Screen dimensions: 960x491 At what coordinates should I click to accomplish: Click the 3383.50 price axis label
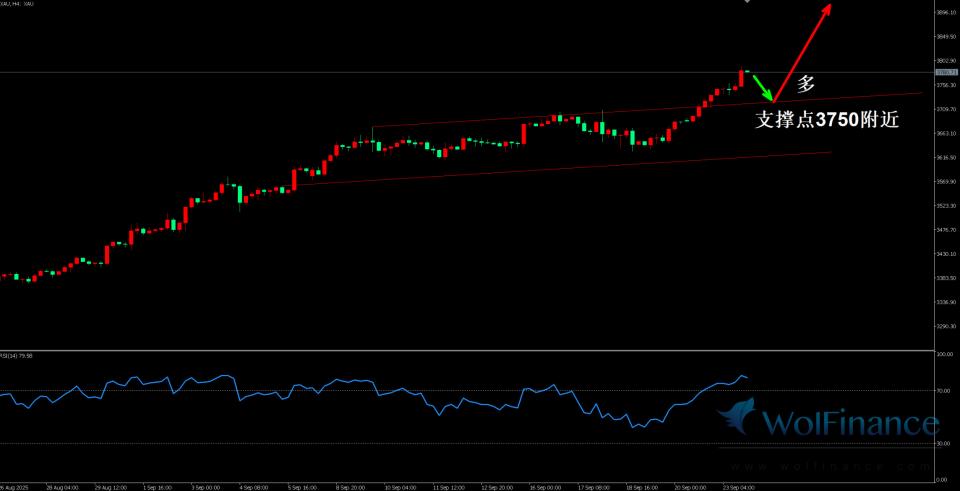(947, 278)
